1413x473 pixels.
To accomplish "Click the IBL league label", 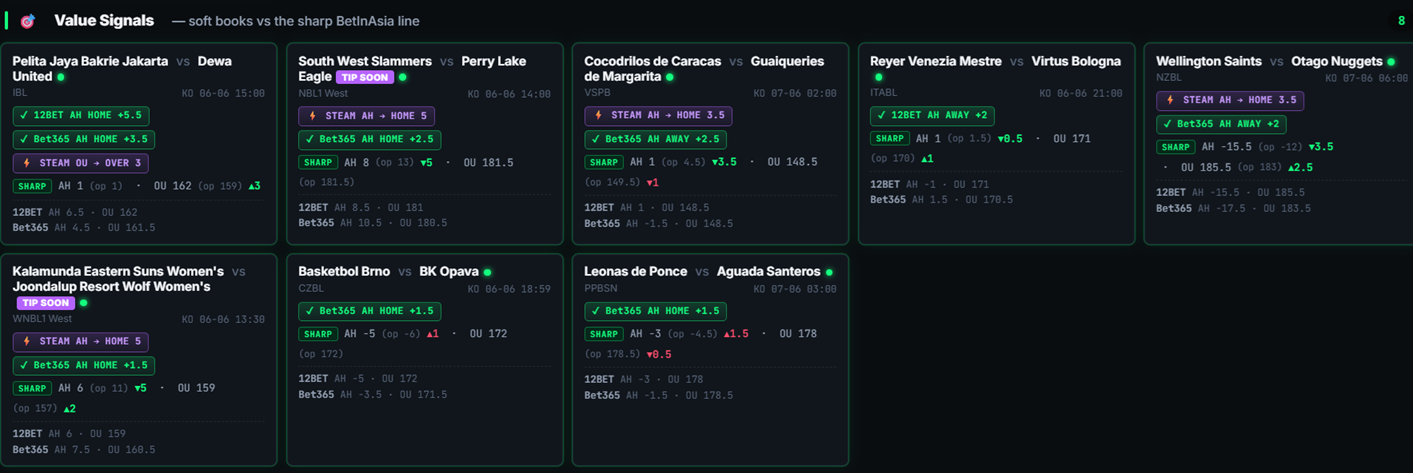I will (x=20, y=93).
